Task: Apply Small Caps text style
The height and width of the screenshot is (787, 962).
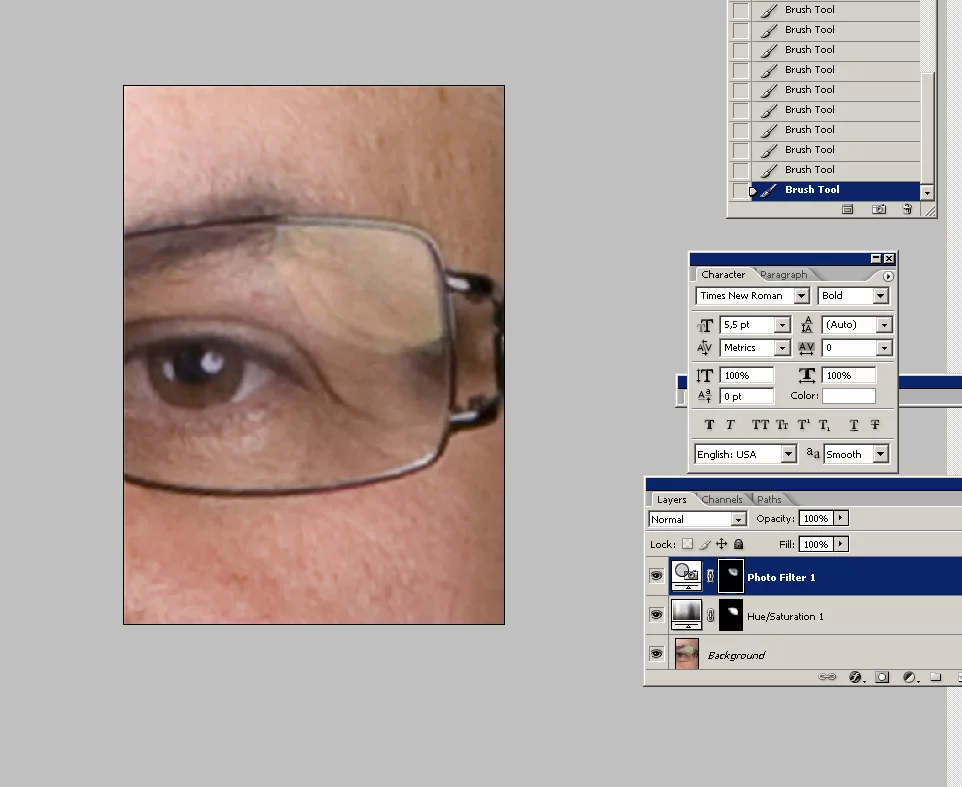Action: coord(782,424)
